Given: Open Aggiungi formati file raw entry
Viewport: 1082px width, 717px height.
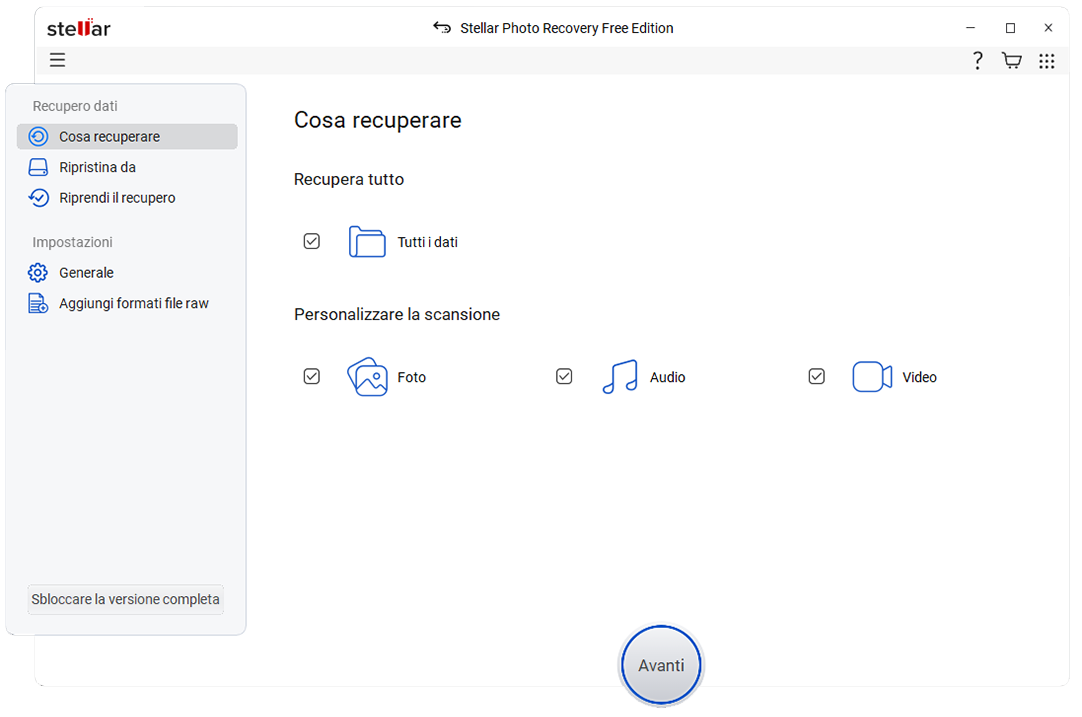Looking at the screenshot, I should click(127, 303).
